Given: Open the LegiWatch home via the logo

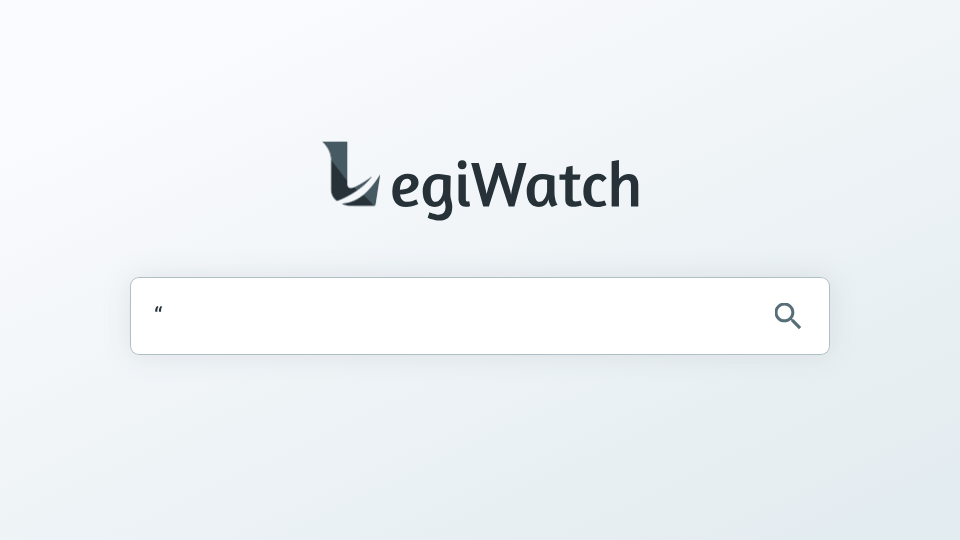Looking at the screenshot, I should pyautogui.click(x=481, y=181).
